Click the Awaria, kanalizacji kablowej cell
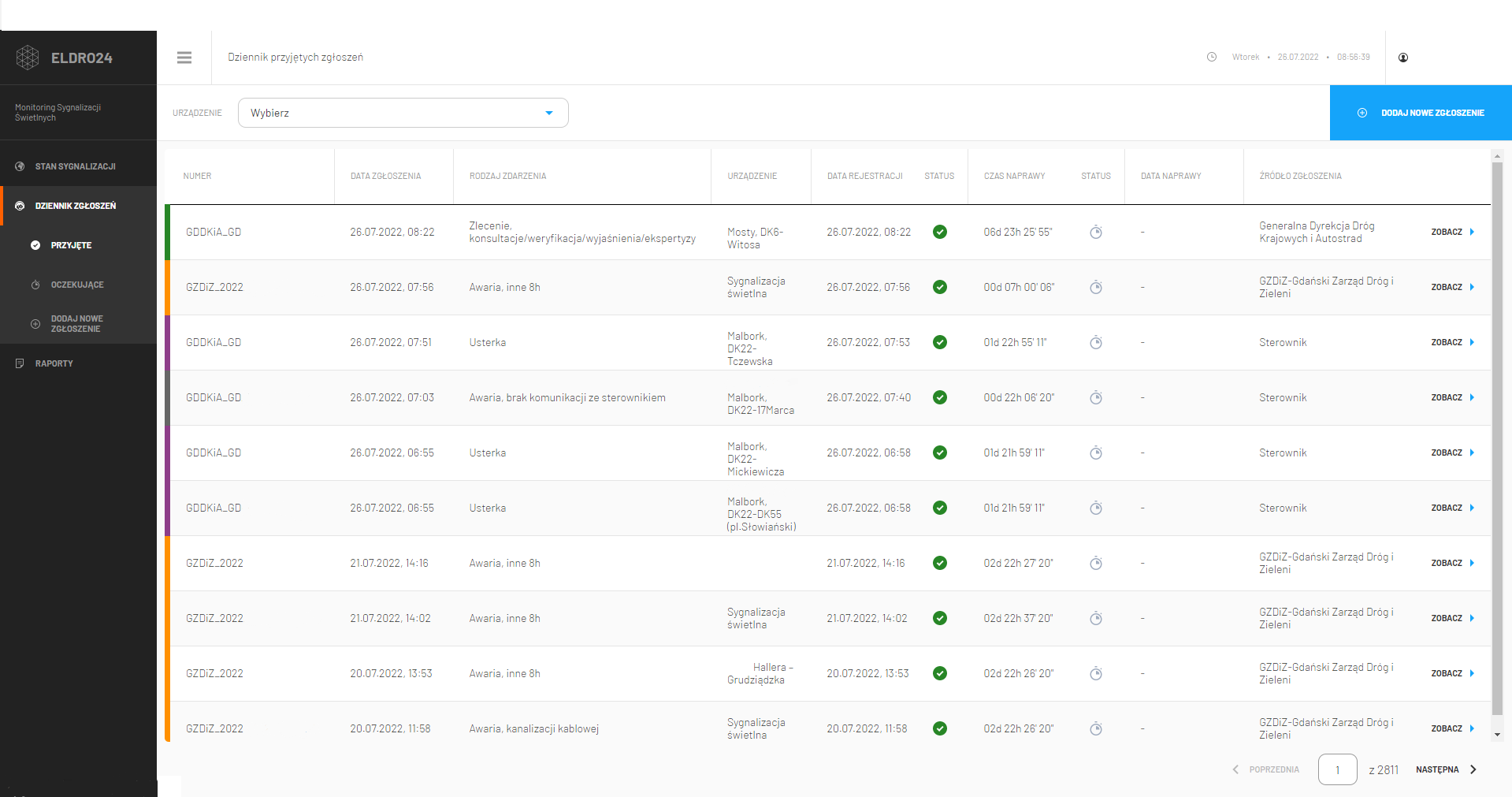The image size is (1512, 797). point(533,728)
